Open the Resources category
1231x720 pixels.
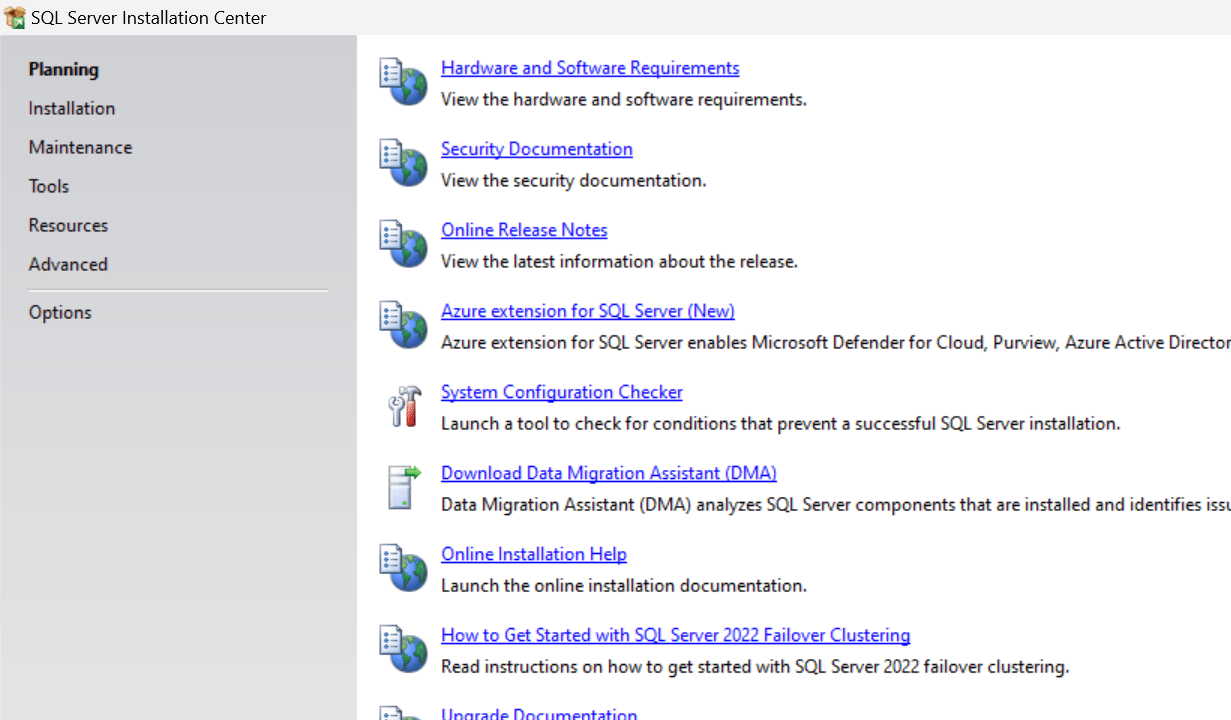click(68, 225)
